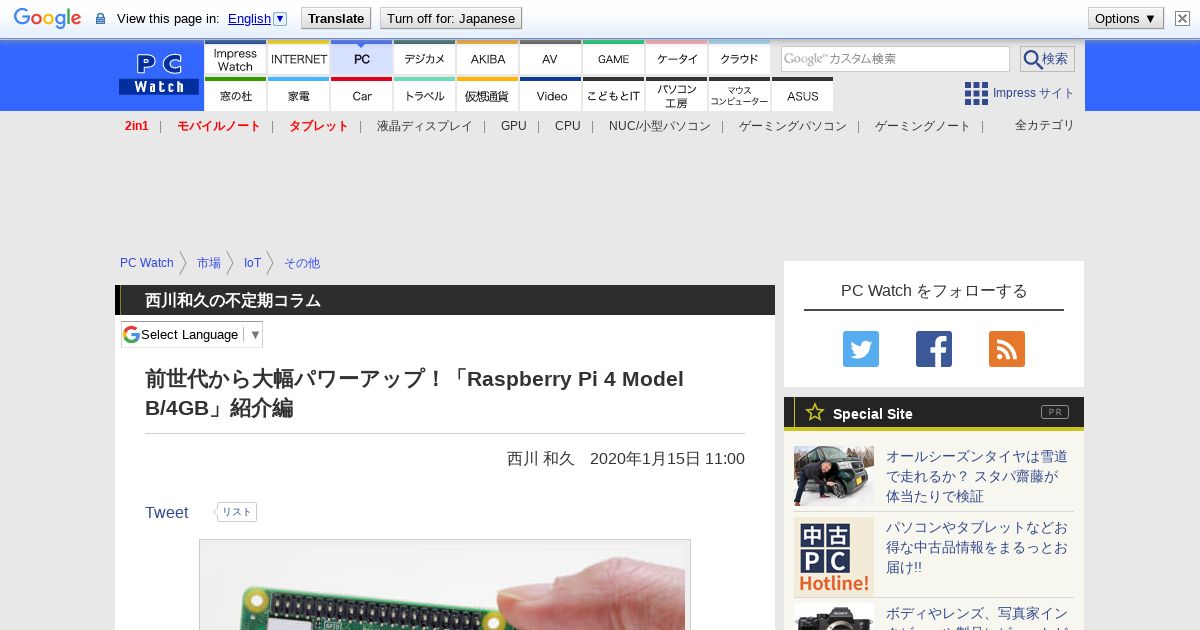Open the winter tire article thumbnail
This screenshot has width=1200, height=630.
(x=834, y=475)
